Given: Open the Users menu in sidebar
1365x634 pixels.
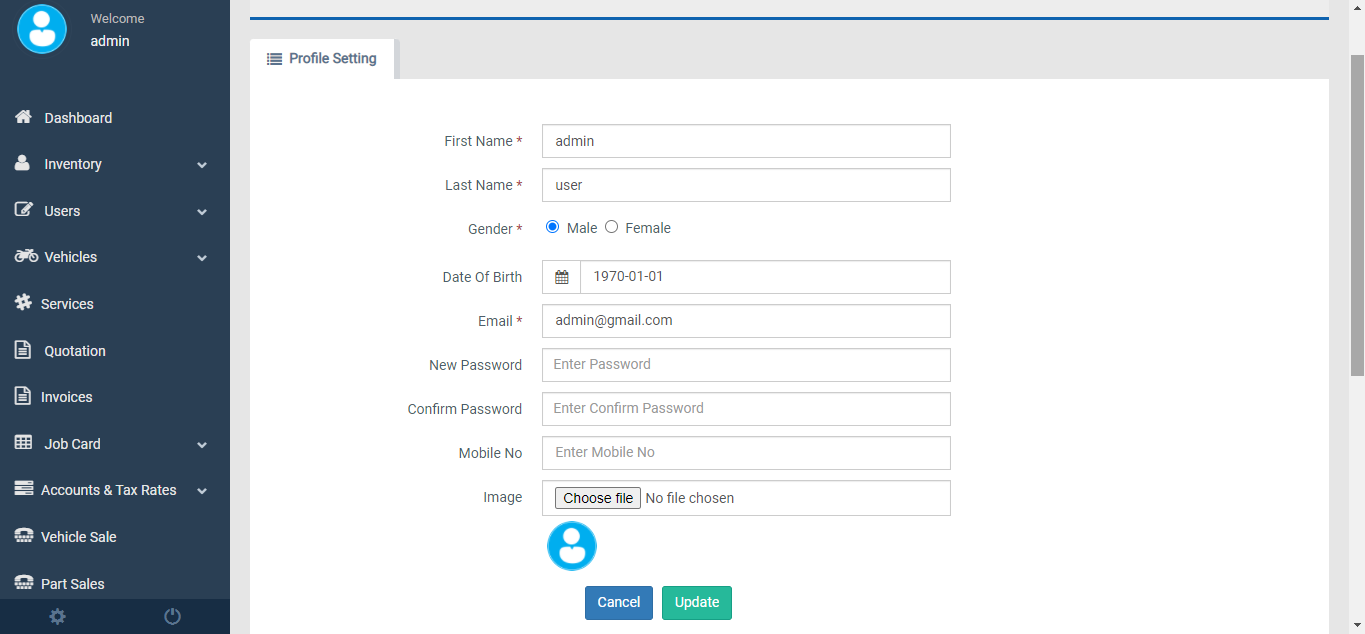Looking at the screenshot, I should coord(62,211).
